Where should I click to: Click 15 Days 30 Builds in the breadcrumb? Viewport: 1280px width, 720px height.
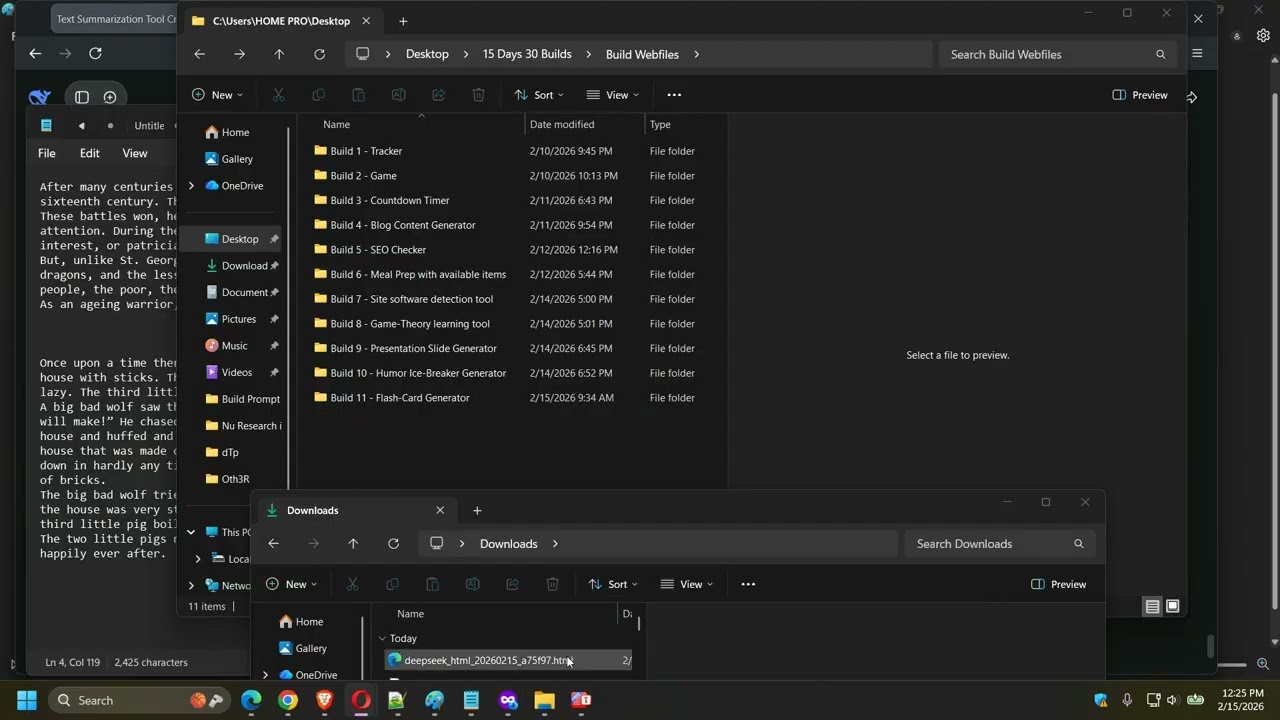pyautogui.click(x=527, y=54)
